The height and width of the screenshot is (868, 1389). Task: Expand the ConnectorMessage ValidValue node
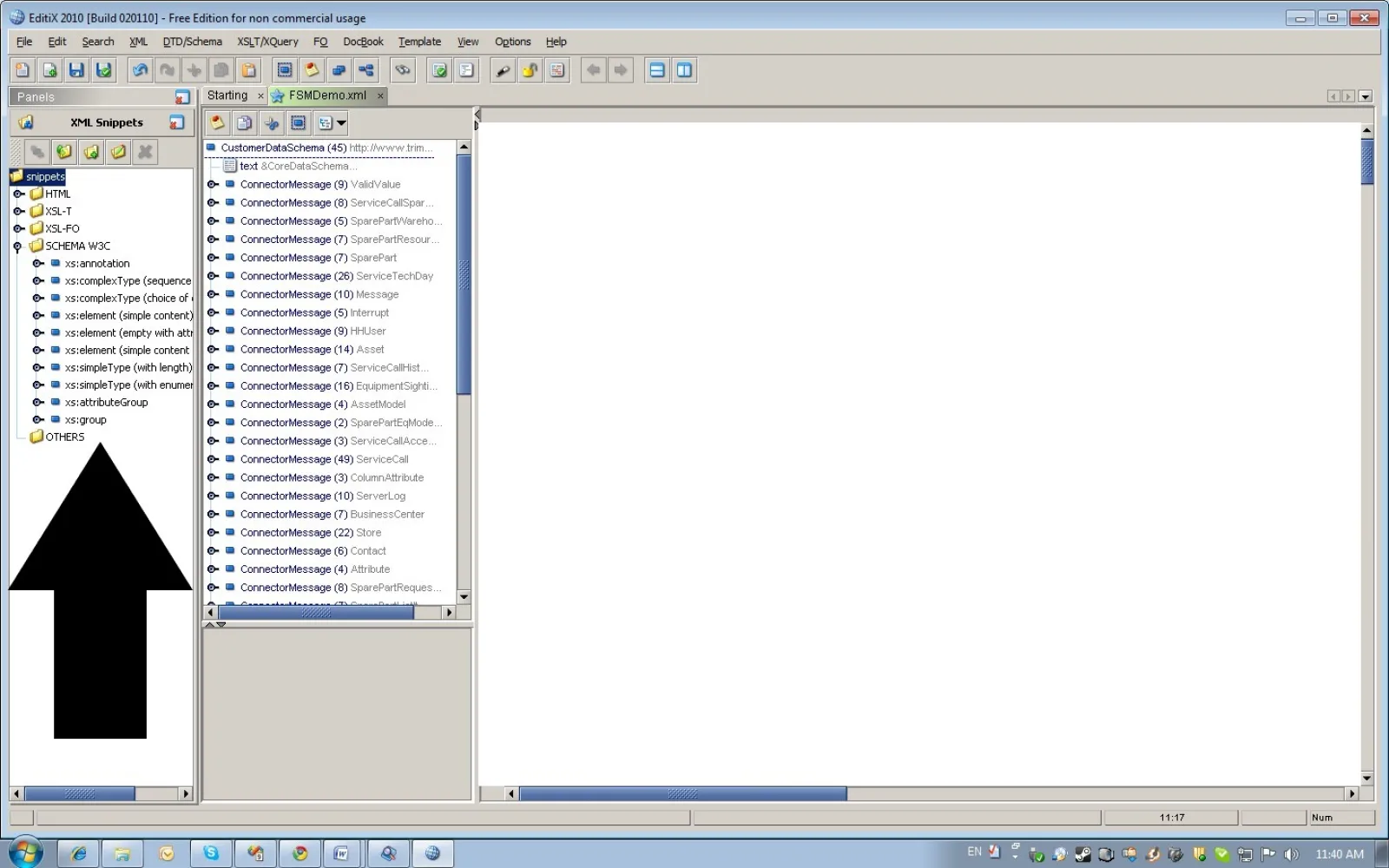[213, 184]
